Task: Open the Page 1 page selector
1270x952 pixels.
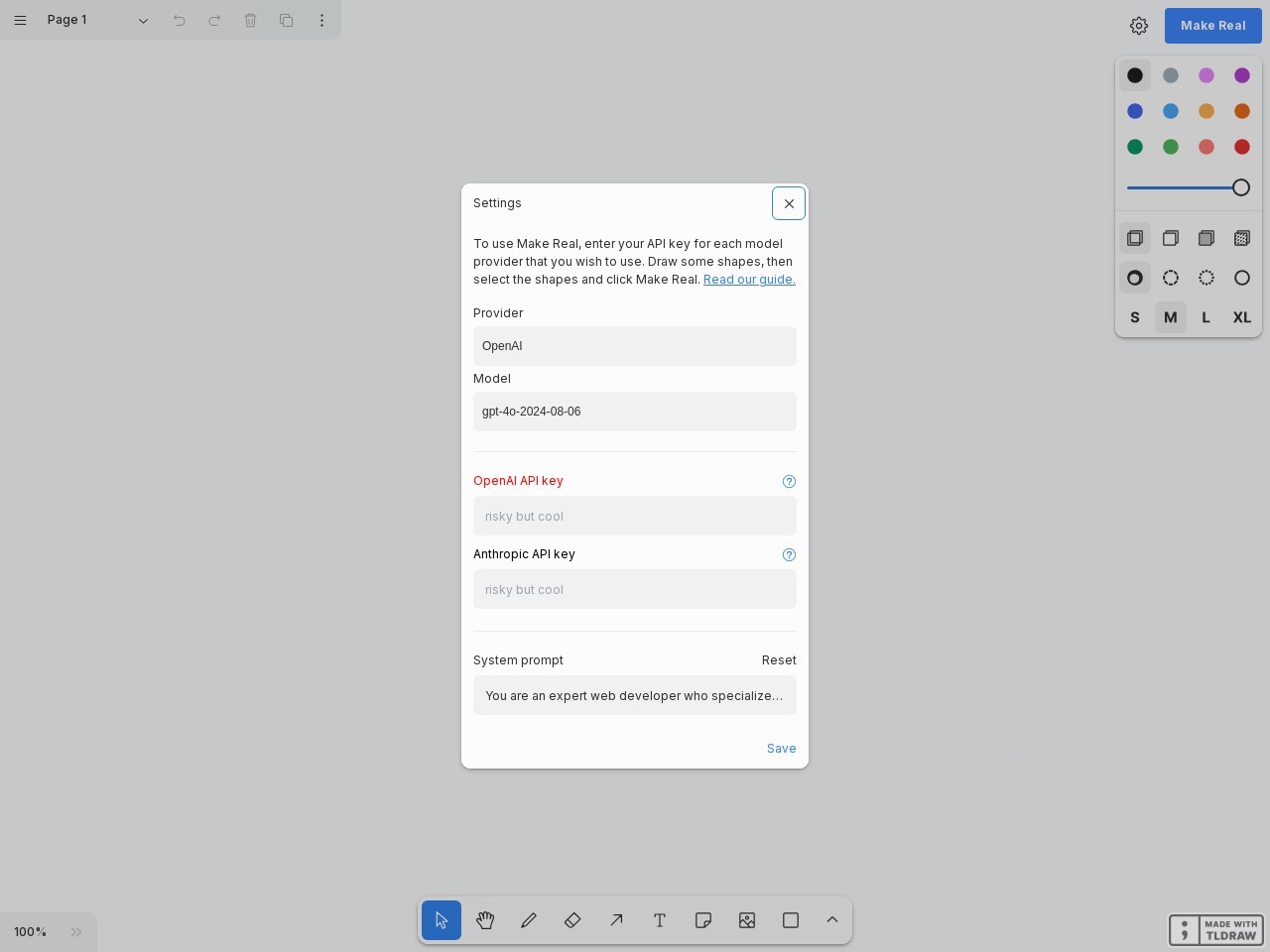Action: pyautogui.click(x=98, y=20)
